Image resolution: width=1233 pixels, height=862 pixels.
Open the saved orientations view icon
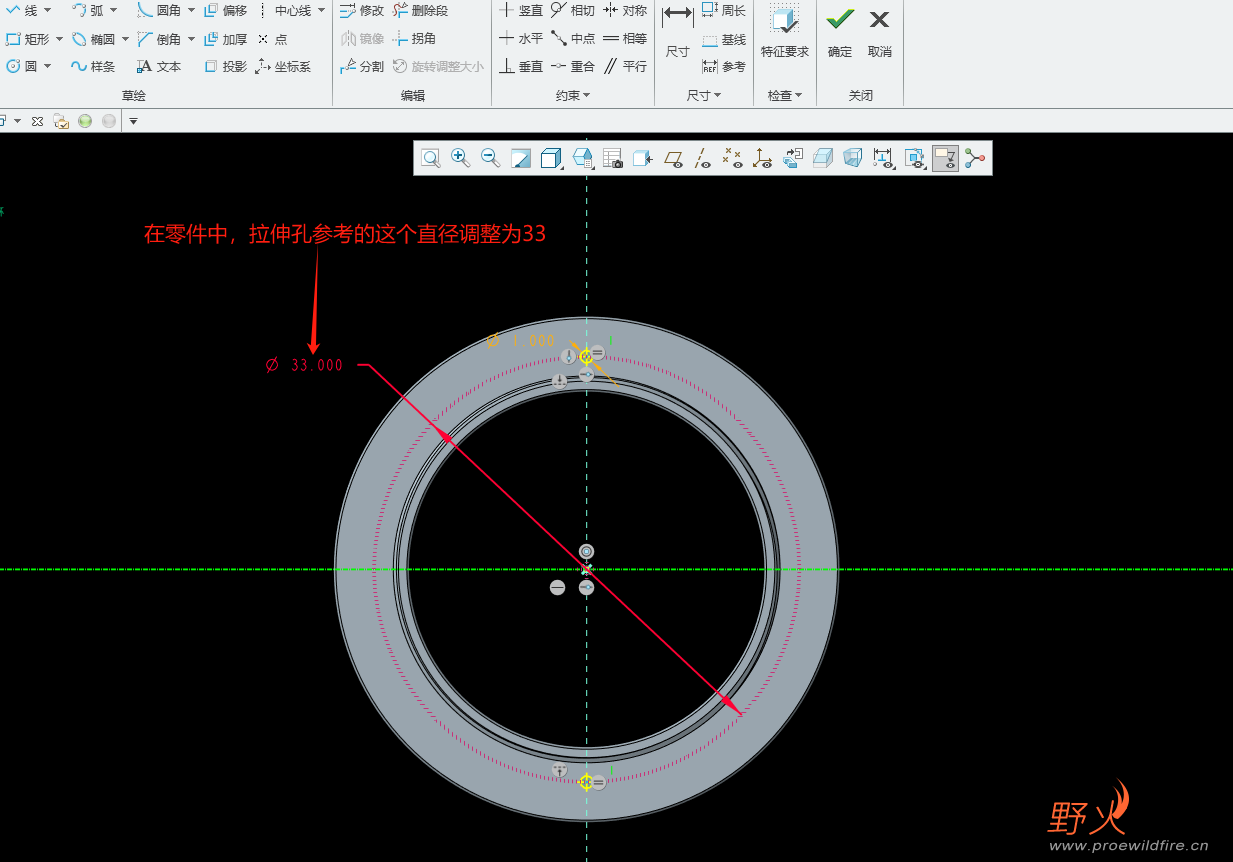pos(581,158)
